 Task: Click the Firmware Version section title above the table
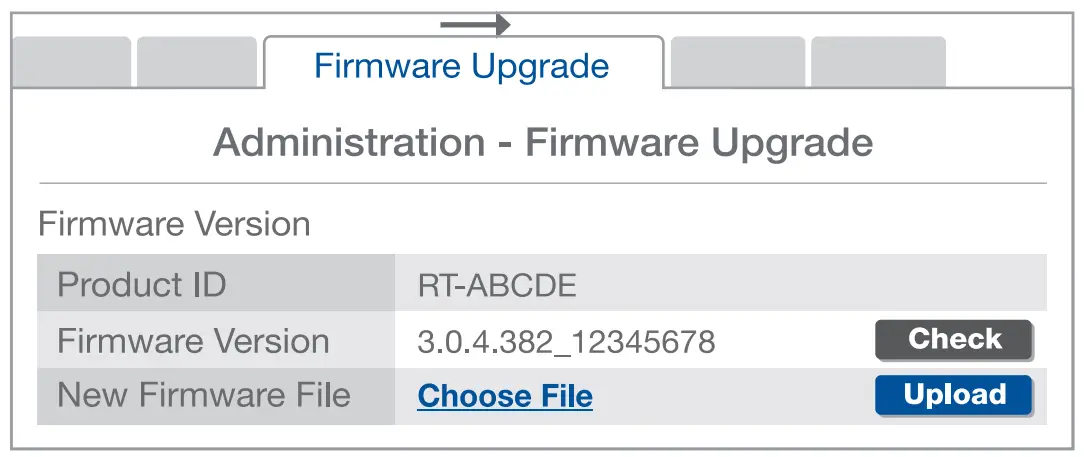pyautogui.click(x=174, y=224)
